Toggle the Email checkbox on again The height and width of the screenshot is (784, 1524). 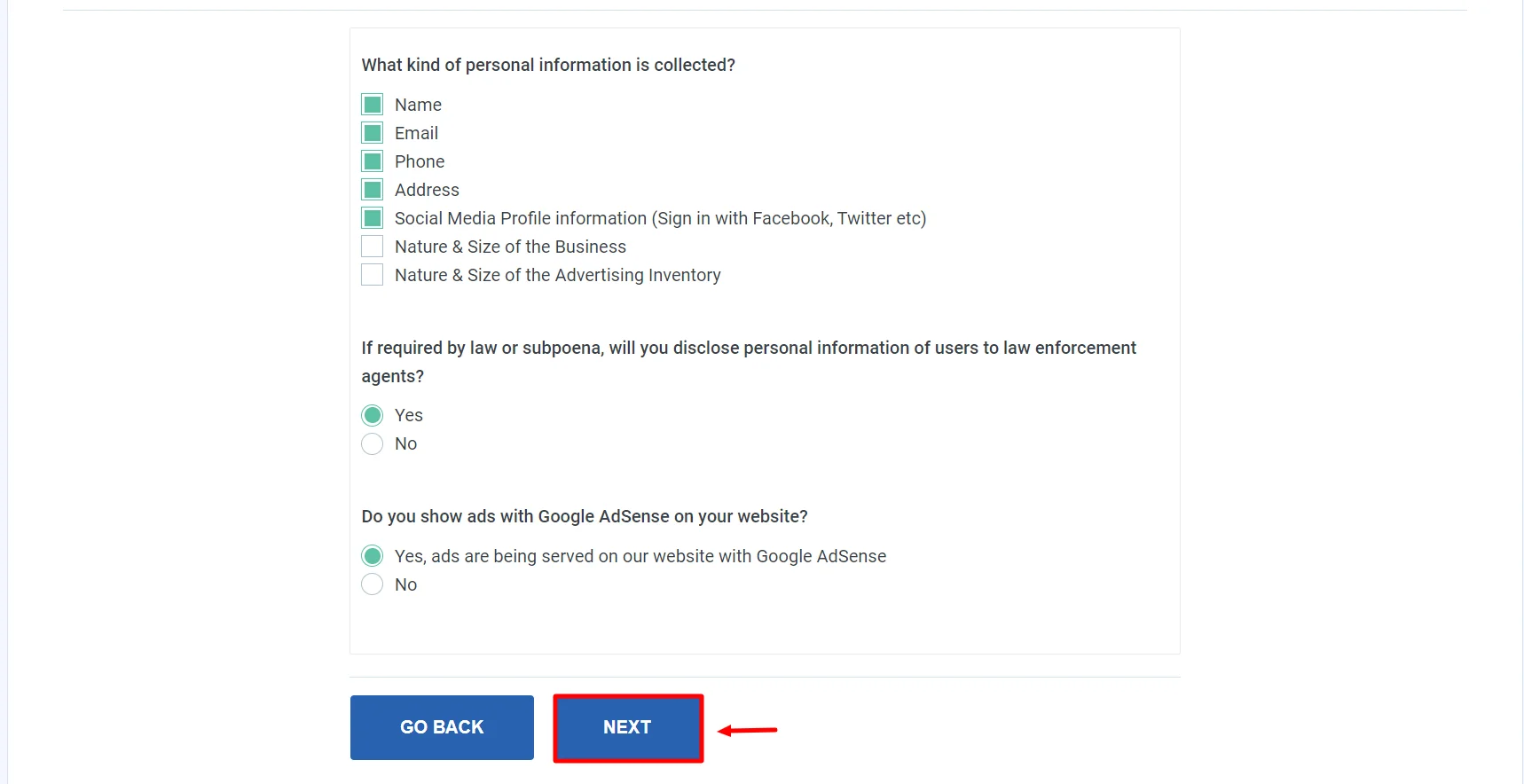[x=372, y=132]
